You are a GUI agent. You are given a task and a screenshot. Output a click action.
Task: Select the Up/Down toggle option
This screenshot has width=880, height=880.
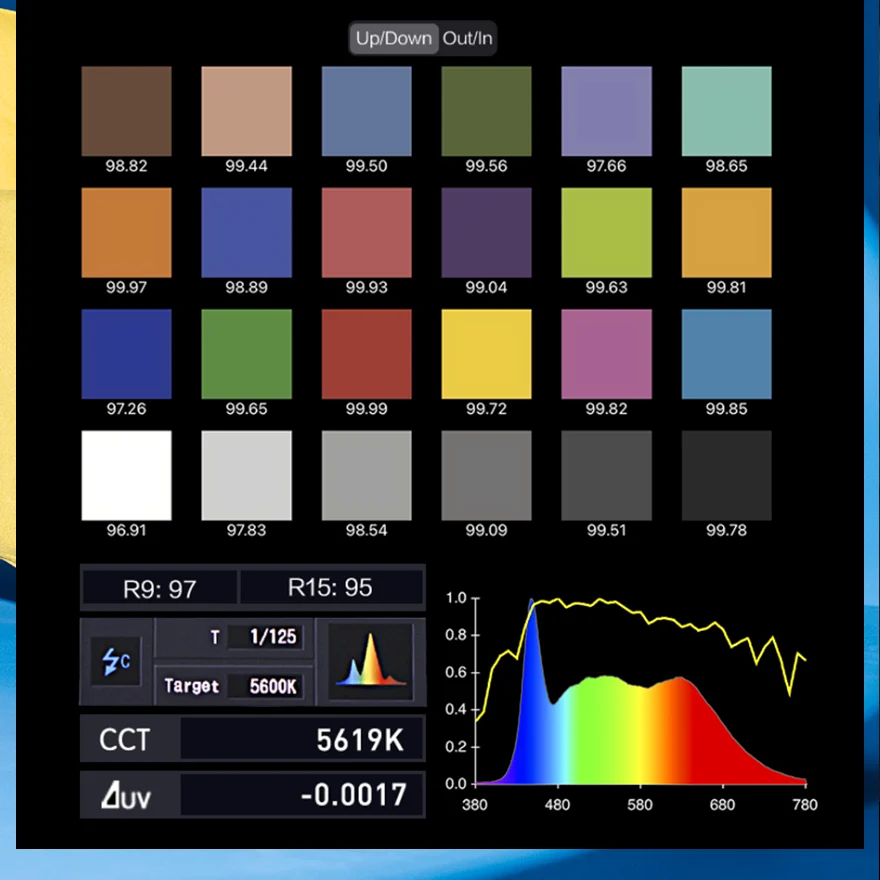point(394,39)
